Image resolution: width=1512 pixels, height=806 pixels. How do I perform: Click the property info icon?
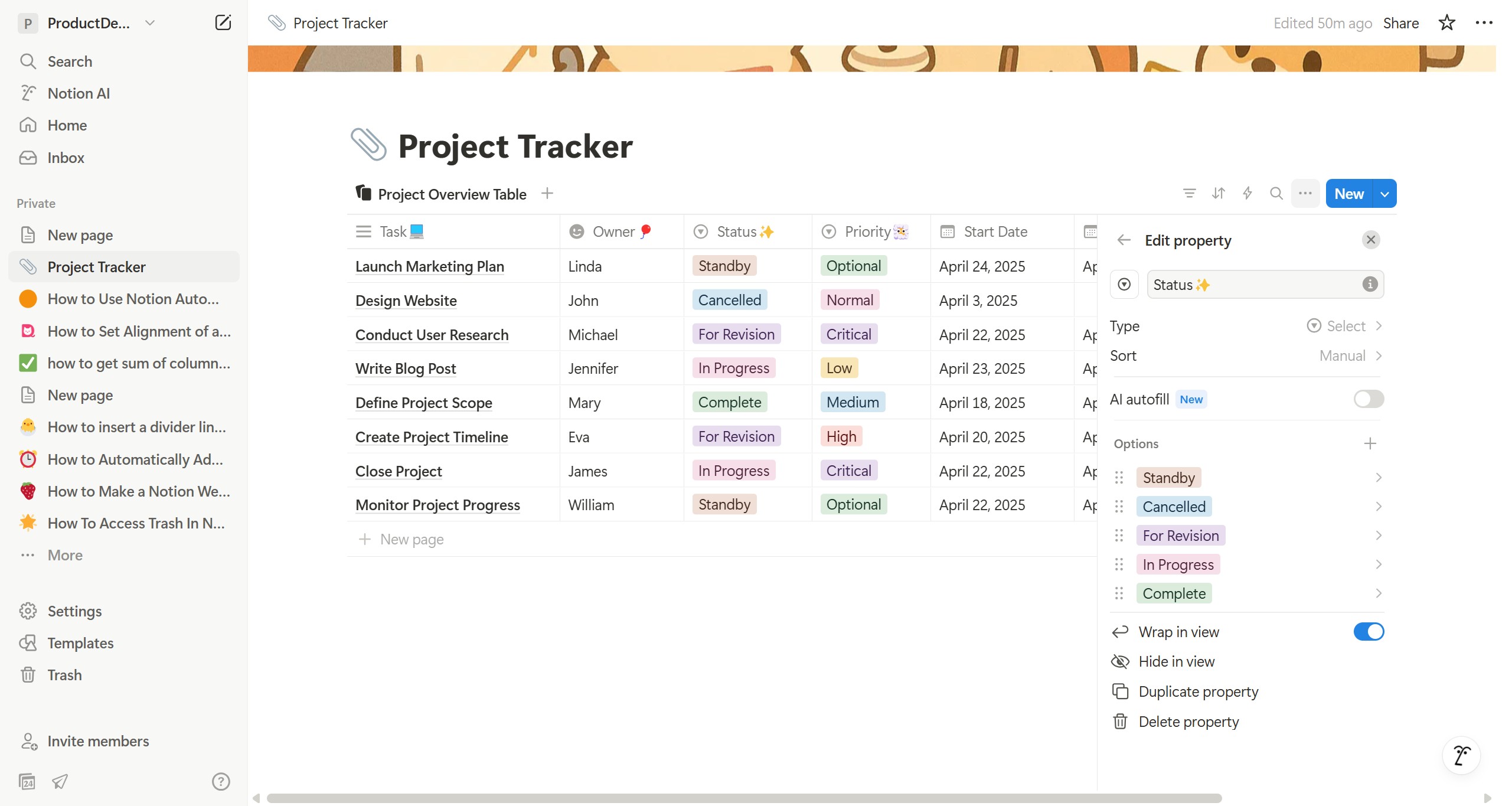[1370, 284]
